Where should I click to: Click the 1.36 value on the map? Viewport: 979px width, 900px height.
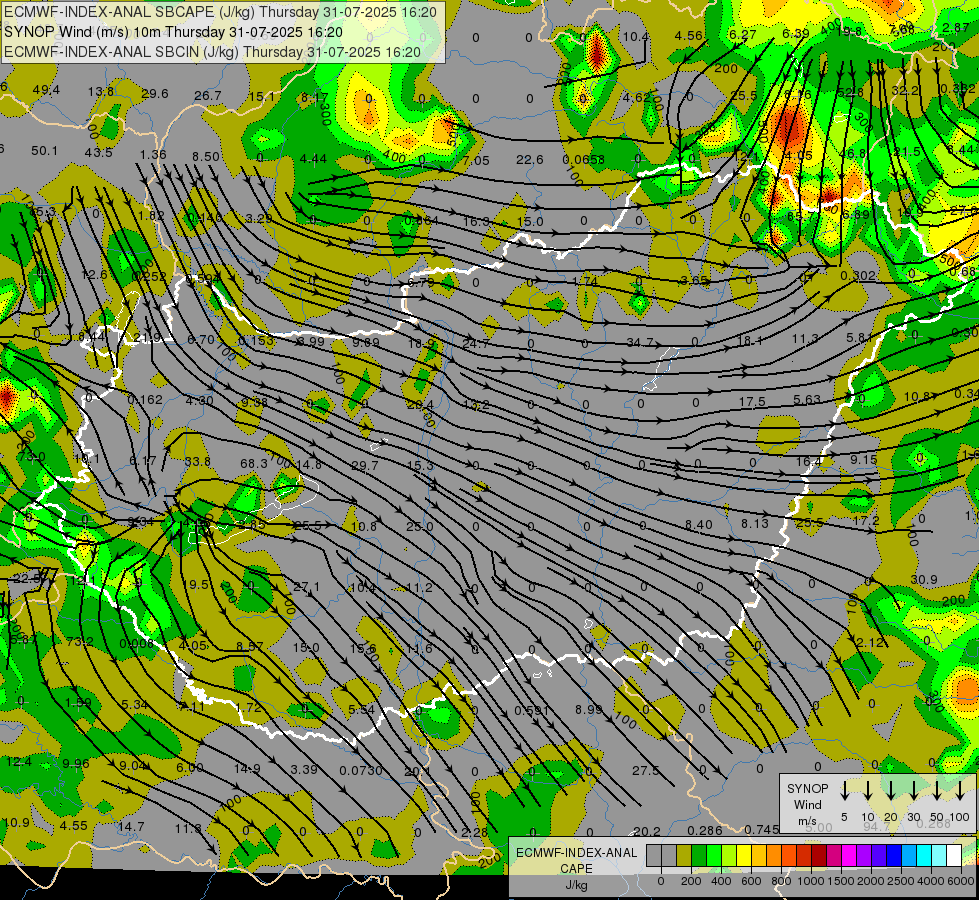coord(153,154)
